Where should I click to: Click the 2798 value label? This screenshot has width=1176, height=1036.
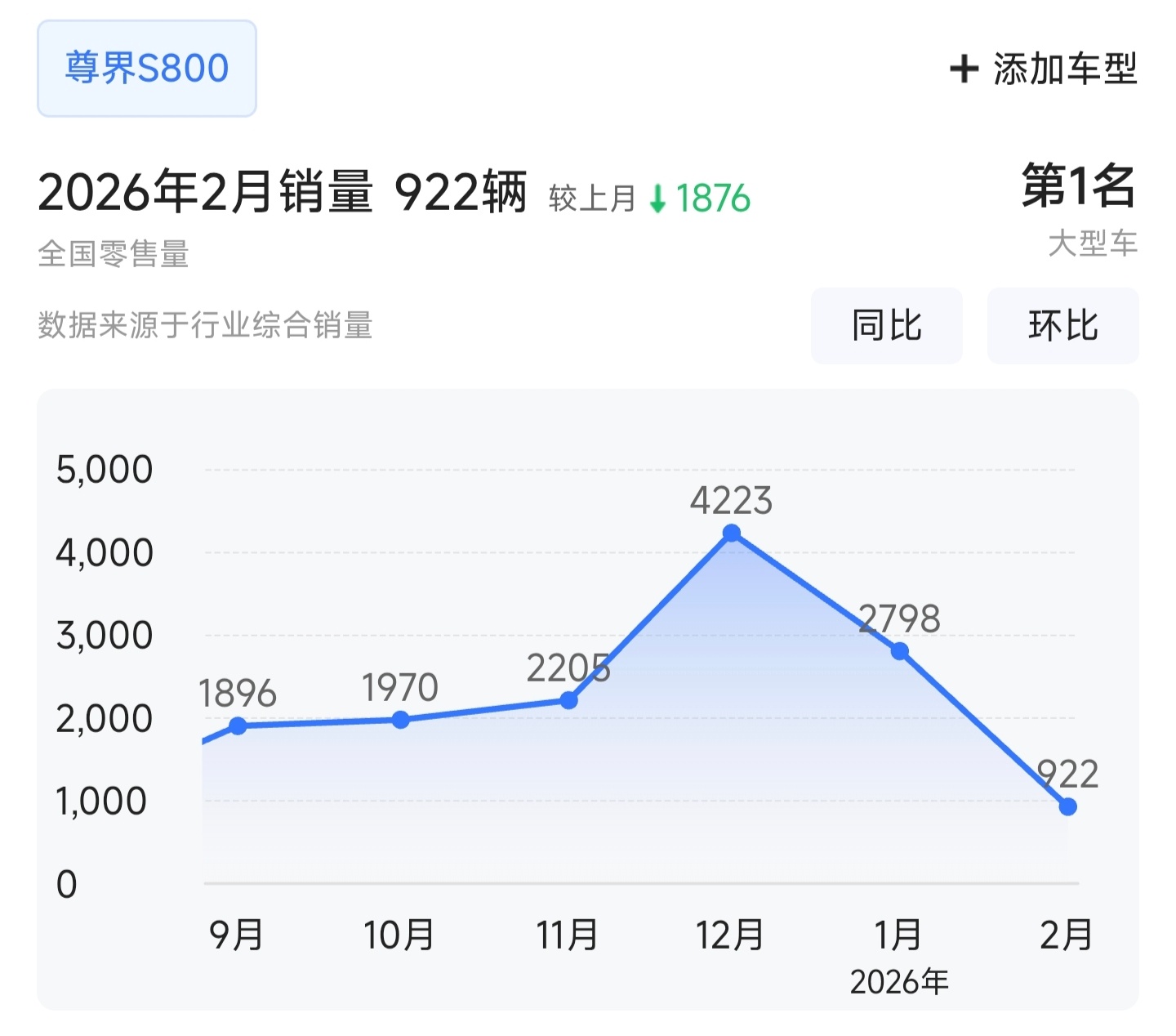(899, 618)
